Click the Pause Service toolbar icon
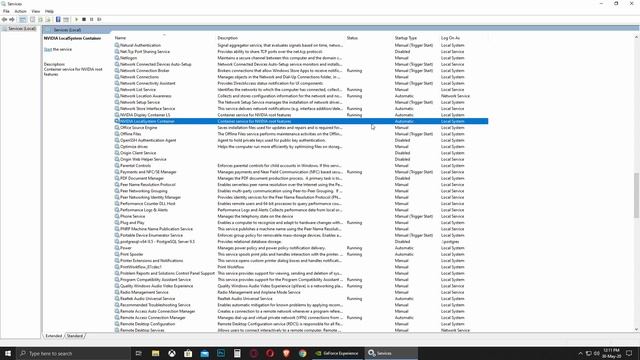640x360 pixels. (91, 20)
